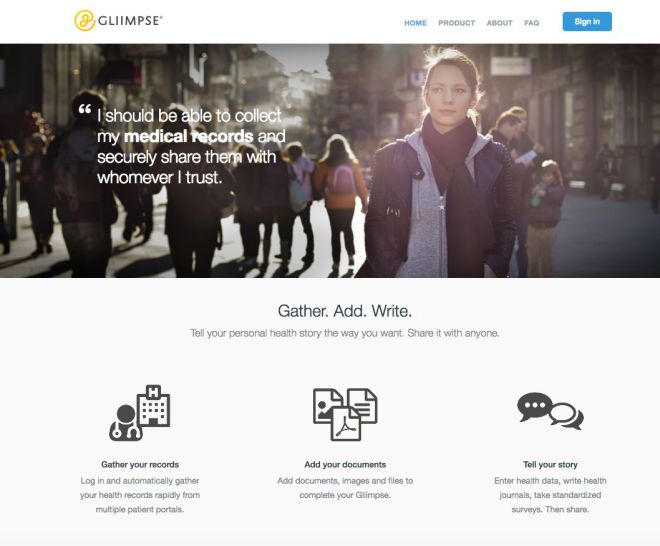Click the GLIIMPSE wordmark text
This screenshot has width=660, height=546.
(130, 21)
